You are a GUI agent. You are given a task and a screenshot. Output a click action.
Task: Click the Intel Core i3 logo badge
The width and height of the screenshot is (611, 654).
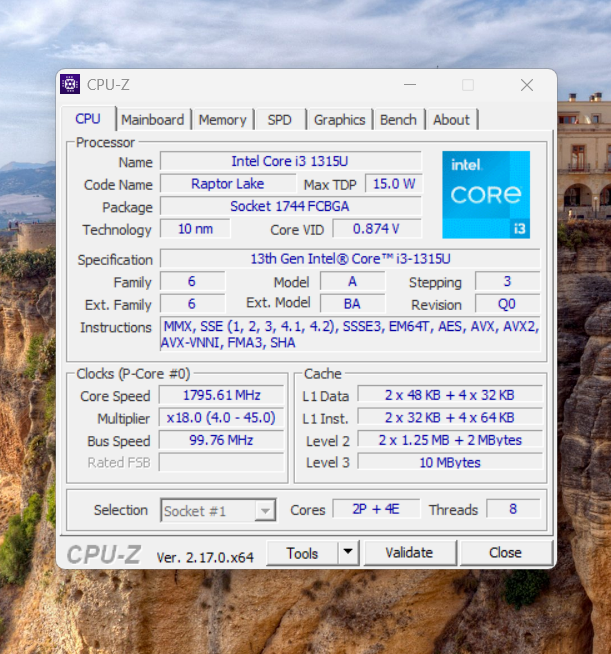pos(486,195)
